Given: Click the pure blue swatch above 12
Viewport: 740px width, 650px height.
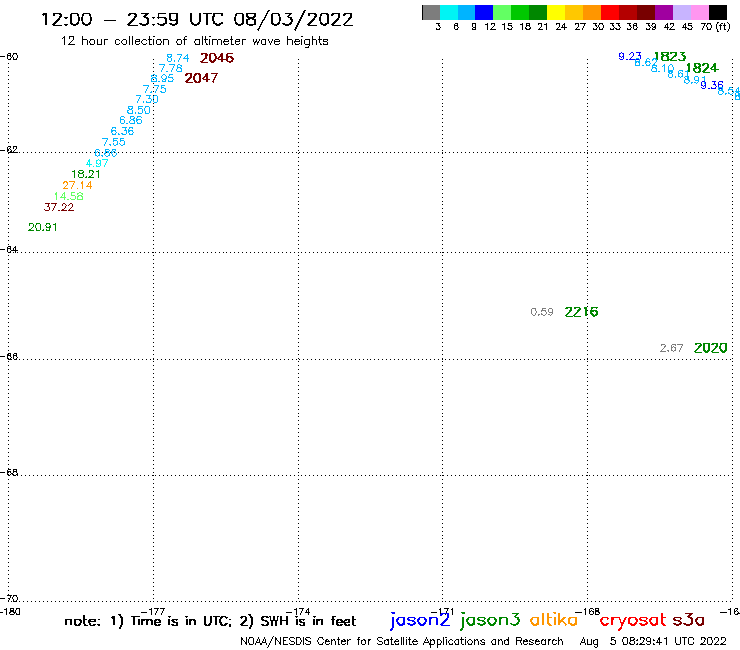Looking at the screenshot, I should pyautogui.click(x=484, y=12).
